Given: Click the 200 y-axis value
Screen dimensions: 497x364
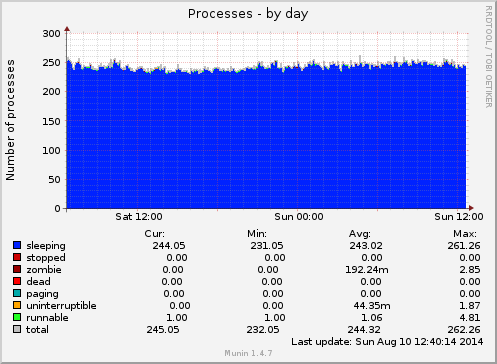Looking at the screenshot, I should point(51,92).
